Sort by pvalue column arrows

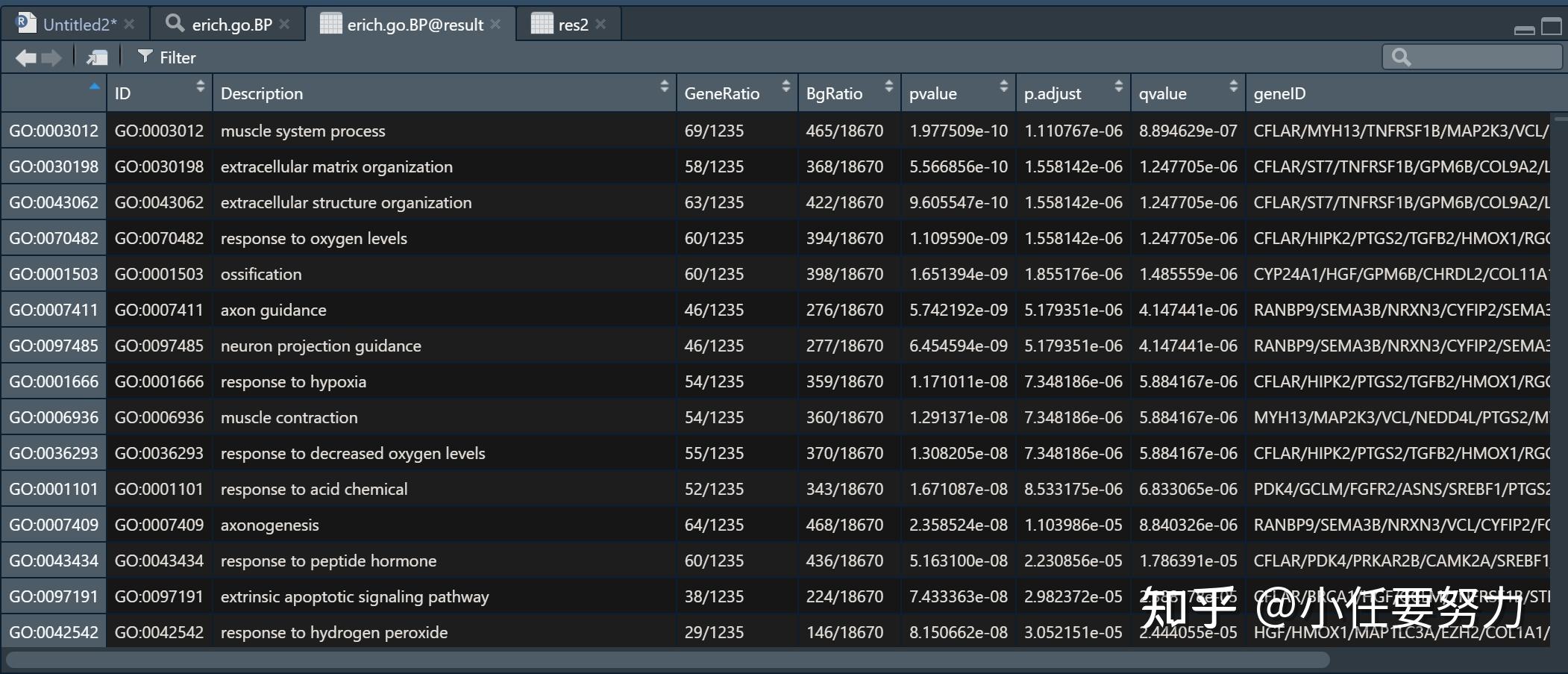(1003, 87)
